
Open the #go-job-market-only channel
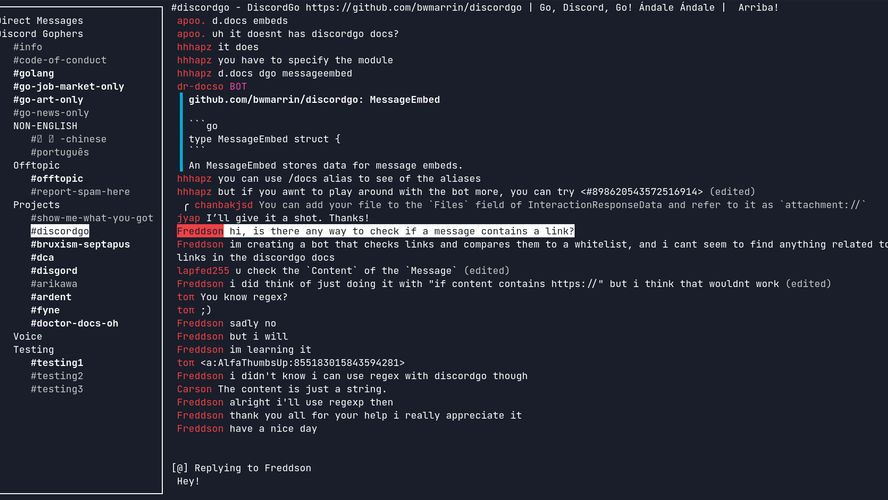(x=68, y=86)
